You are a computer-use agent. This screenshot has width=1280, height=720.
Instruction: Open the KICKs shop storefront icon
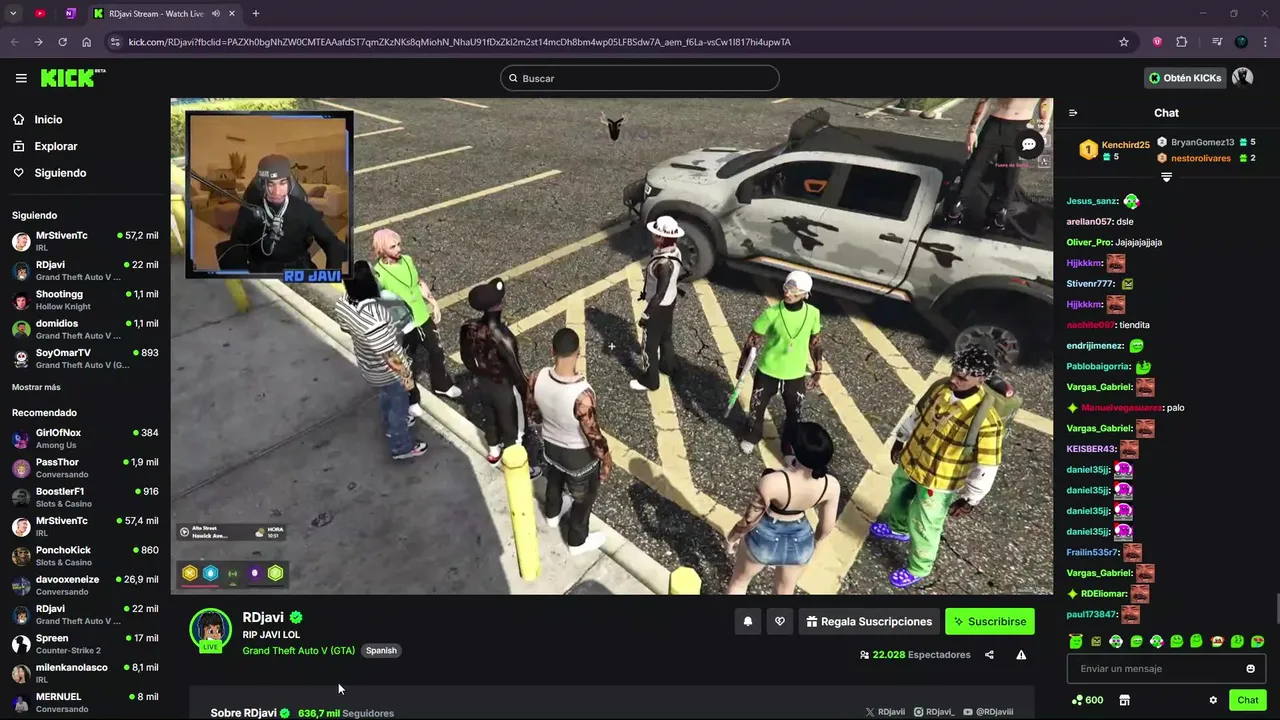1124,700
